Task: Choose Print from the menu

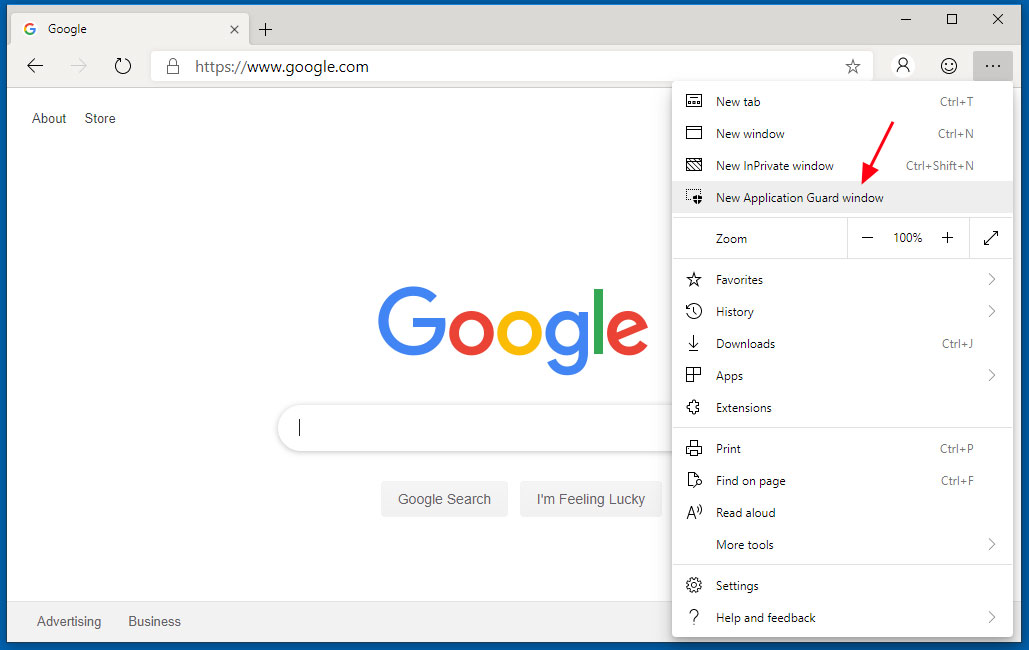Action: pyautogui.click(x=843, y=448)
